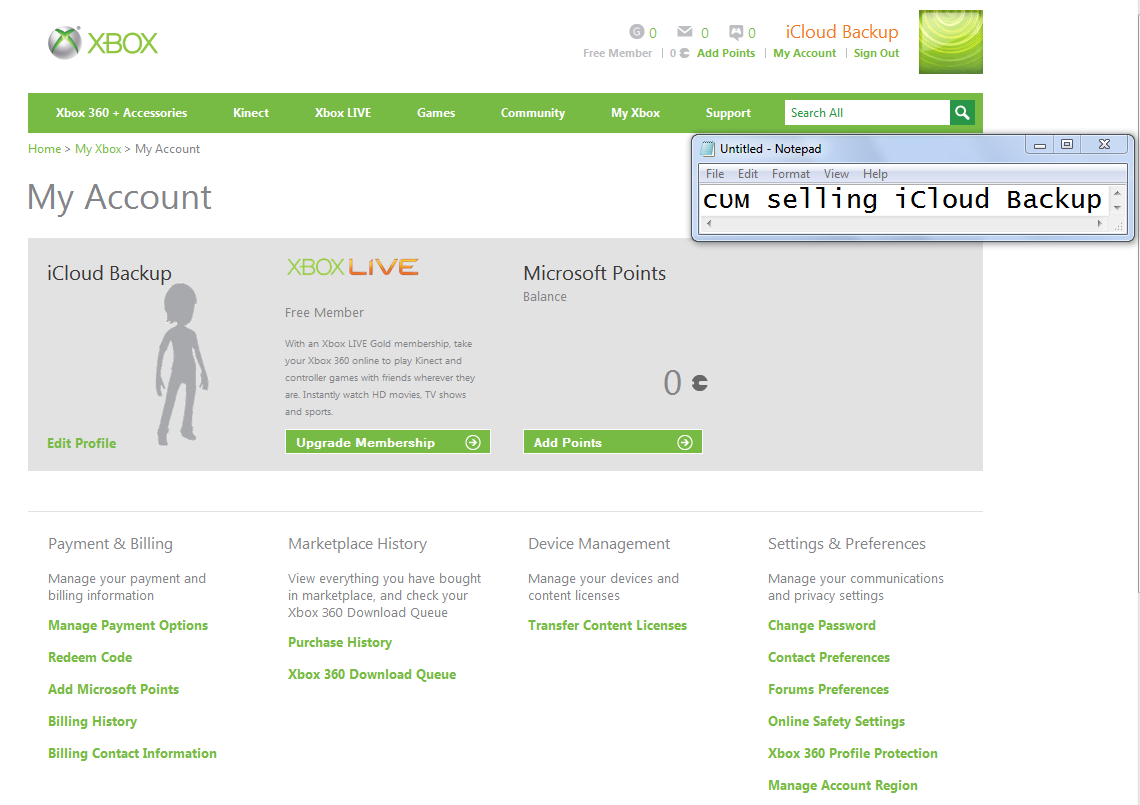Minimize the Notepad window
The width and height of the screenshot is (1140, 805).
(1040, 145)
